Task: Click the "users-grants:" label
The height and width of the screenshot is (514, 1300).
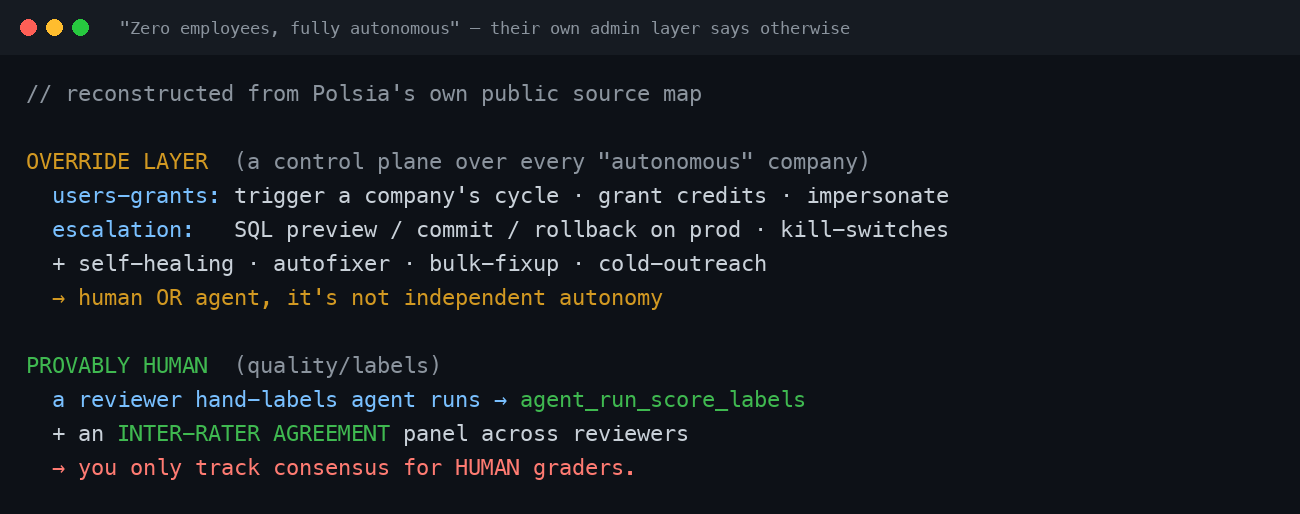Action: (x=136, y=196)
